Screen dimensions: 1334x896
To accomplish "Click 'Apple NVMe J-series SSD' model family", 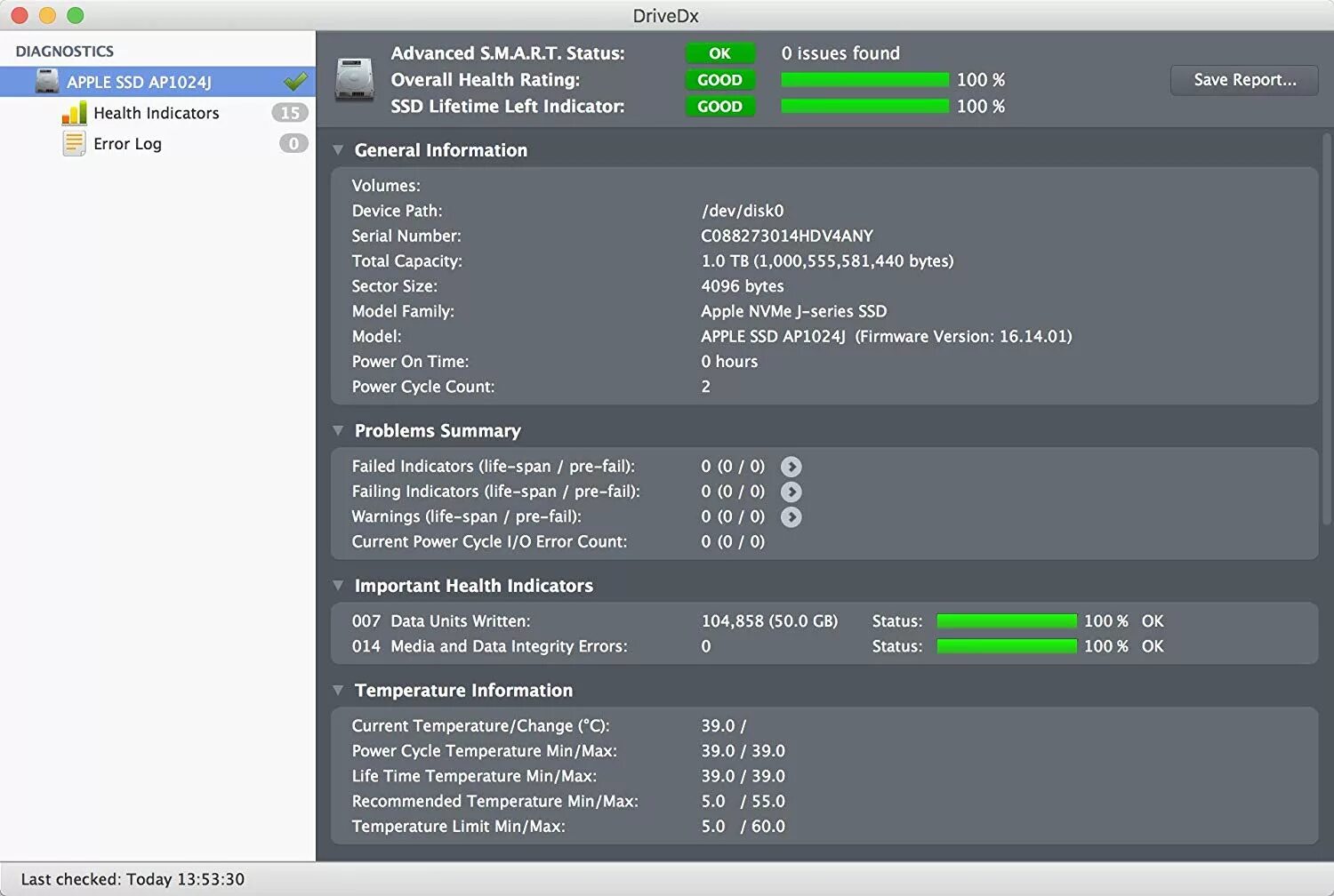I will click(x=794, y=311).
